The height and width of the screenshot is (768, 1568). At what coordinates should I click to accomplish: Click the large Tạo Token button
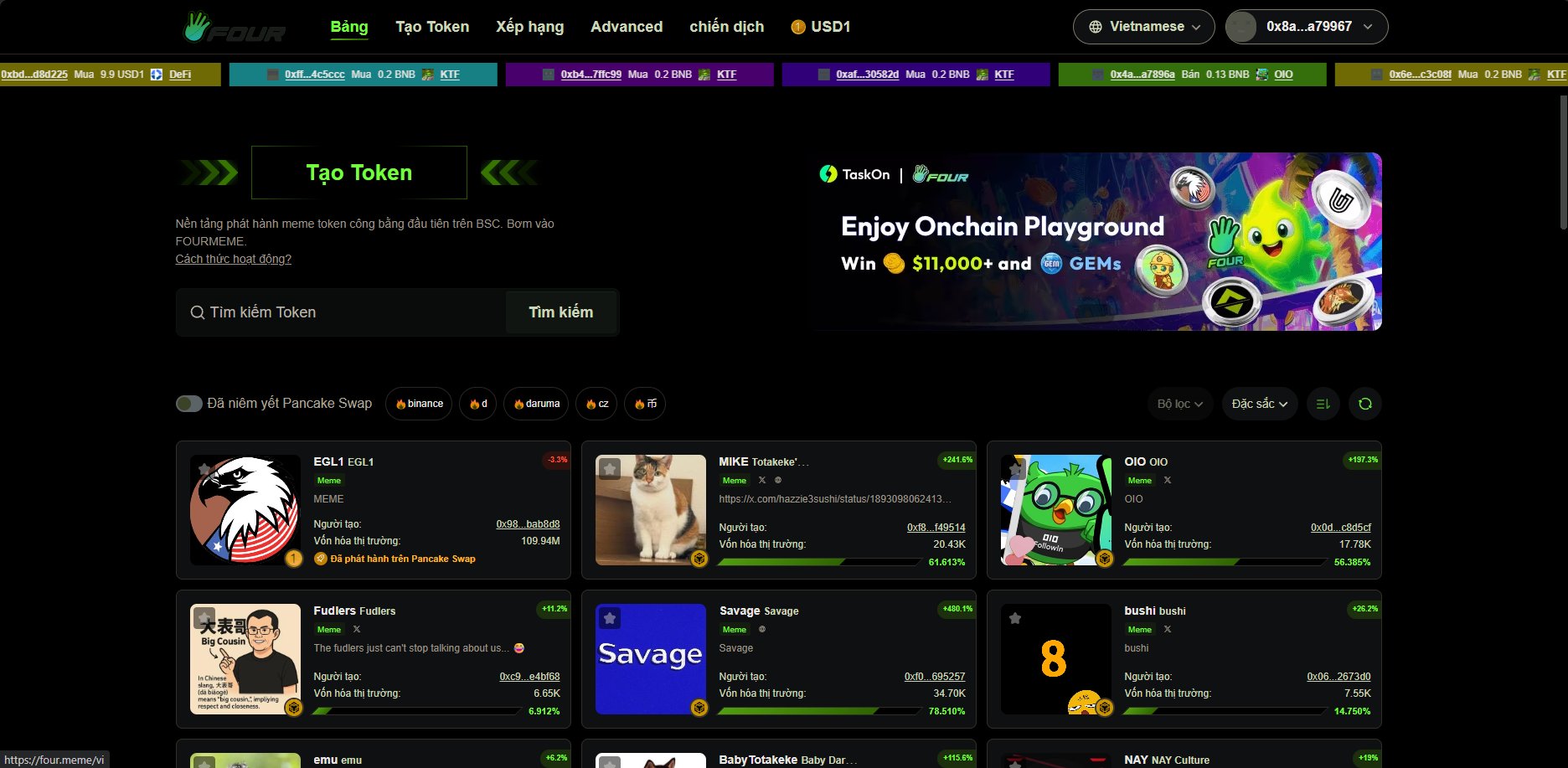[x=359, y=173]
